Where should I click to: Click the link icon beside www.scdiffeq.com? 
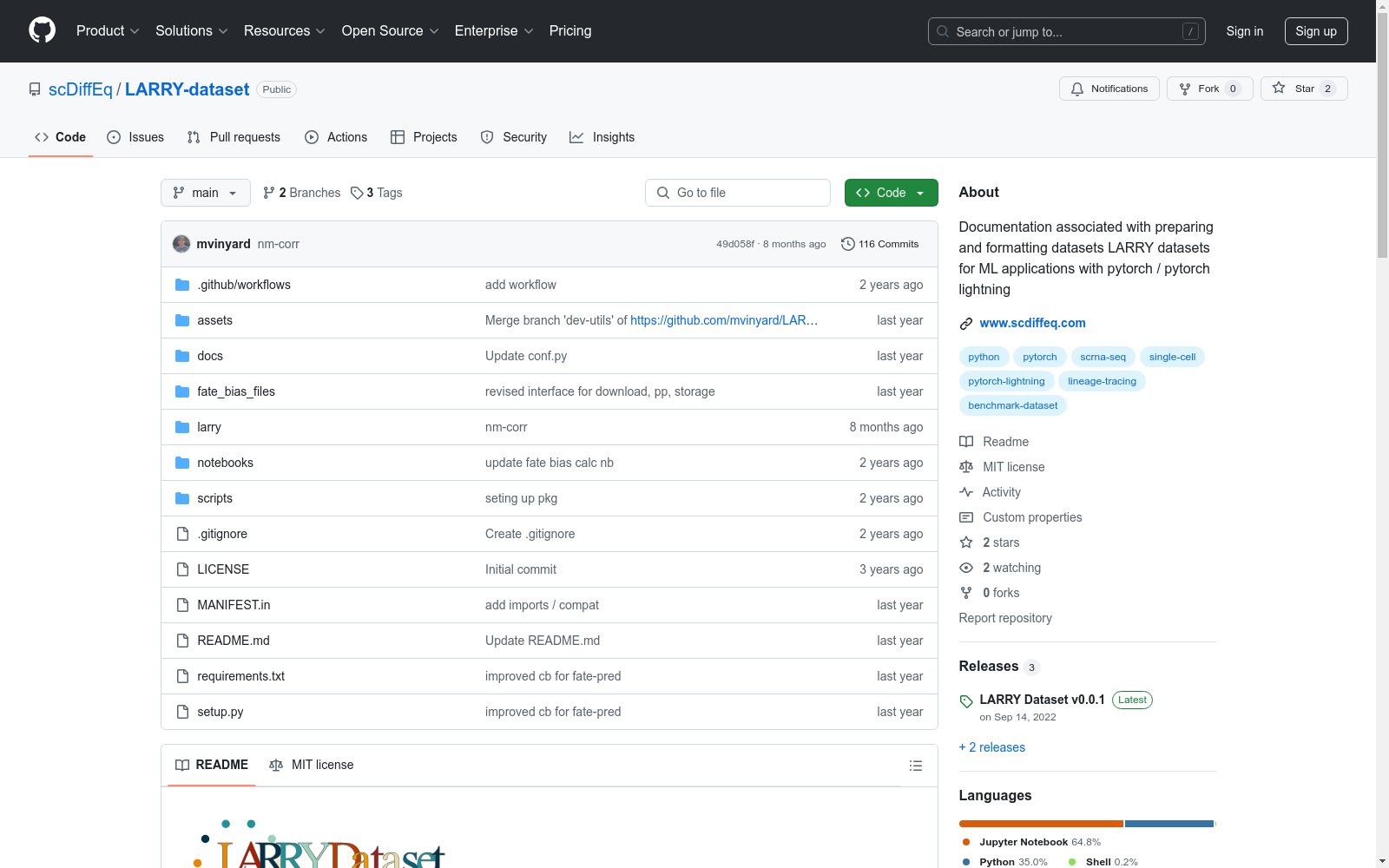click(966, 324)
